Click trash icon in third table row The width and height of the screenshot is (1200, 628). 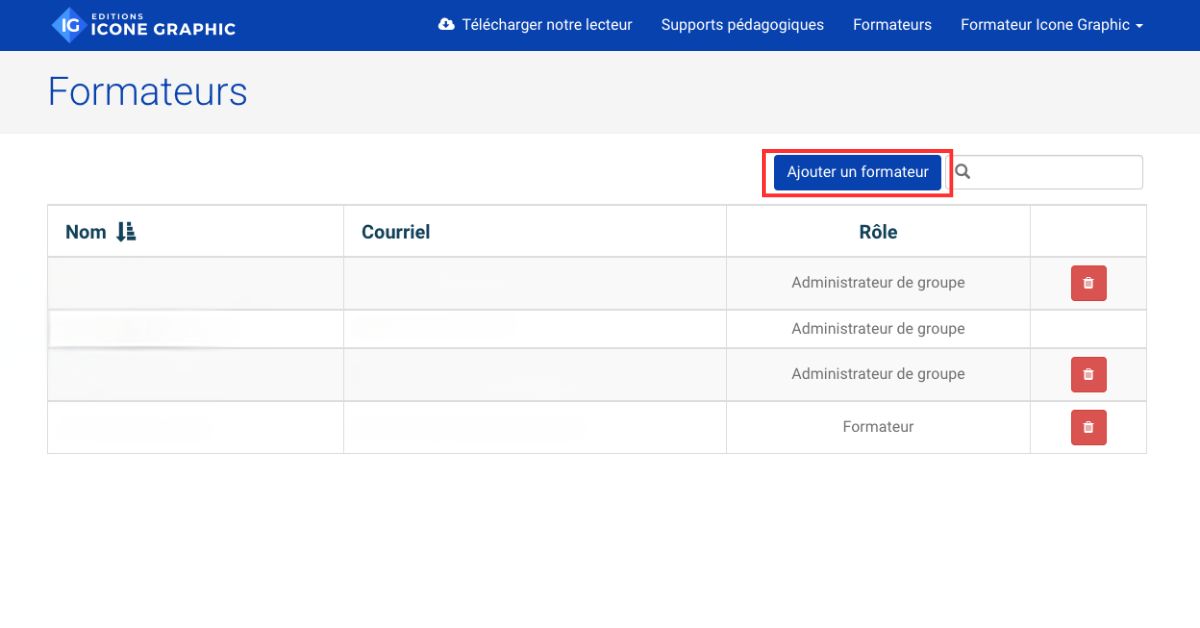coord(1088,374)
